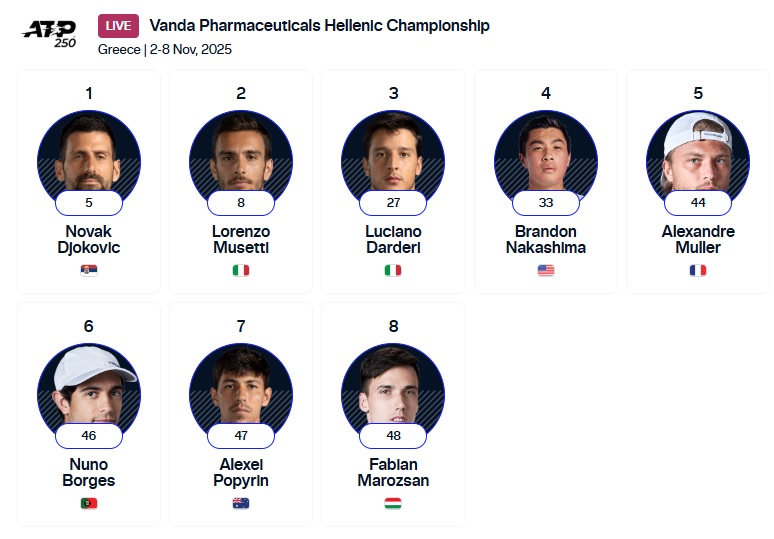Click the ranking badge 5 for Djokovic

(89, 203)
